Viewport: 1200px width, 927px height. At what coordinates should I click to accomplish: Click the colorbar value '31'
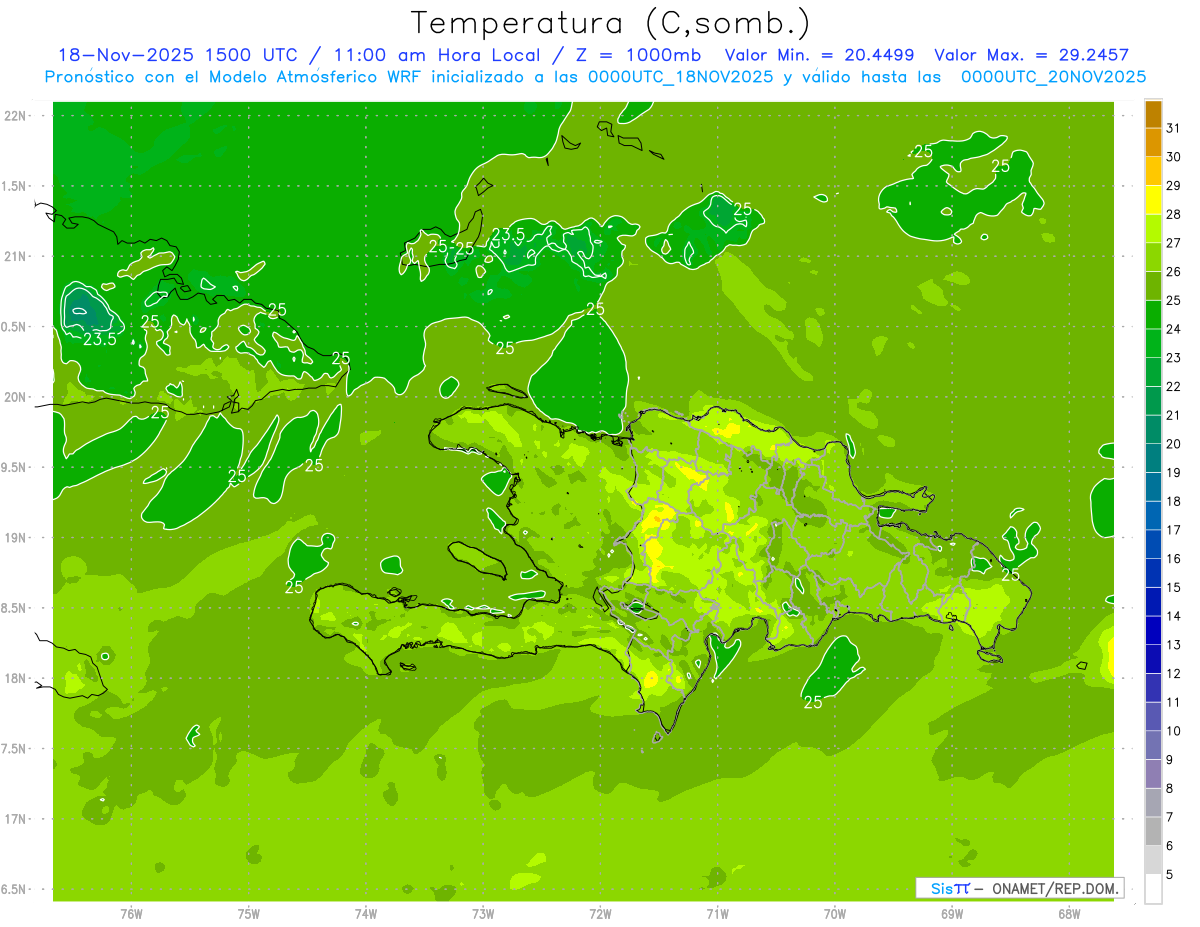pyautogui.click(x=1173, y=128)
